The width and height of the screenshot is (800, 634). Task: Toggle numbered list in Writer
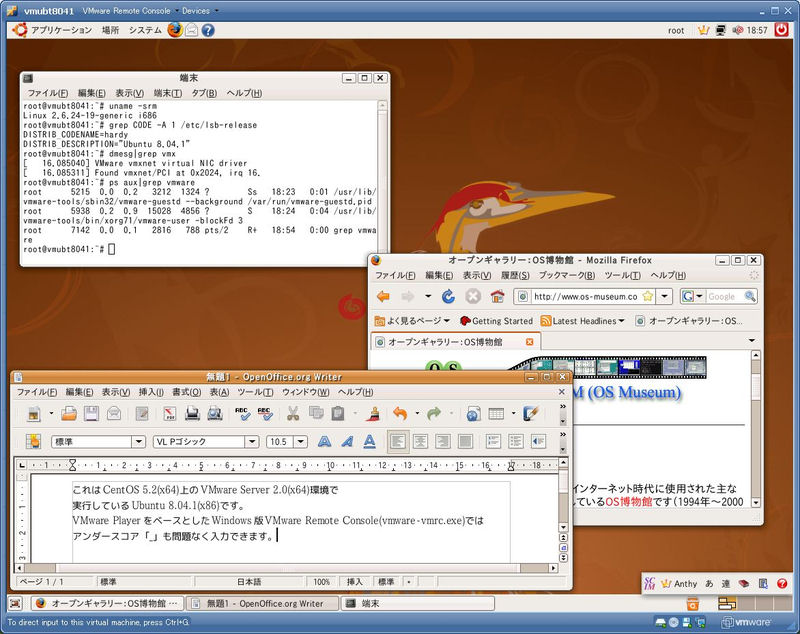point(493,442)
